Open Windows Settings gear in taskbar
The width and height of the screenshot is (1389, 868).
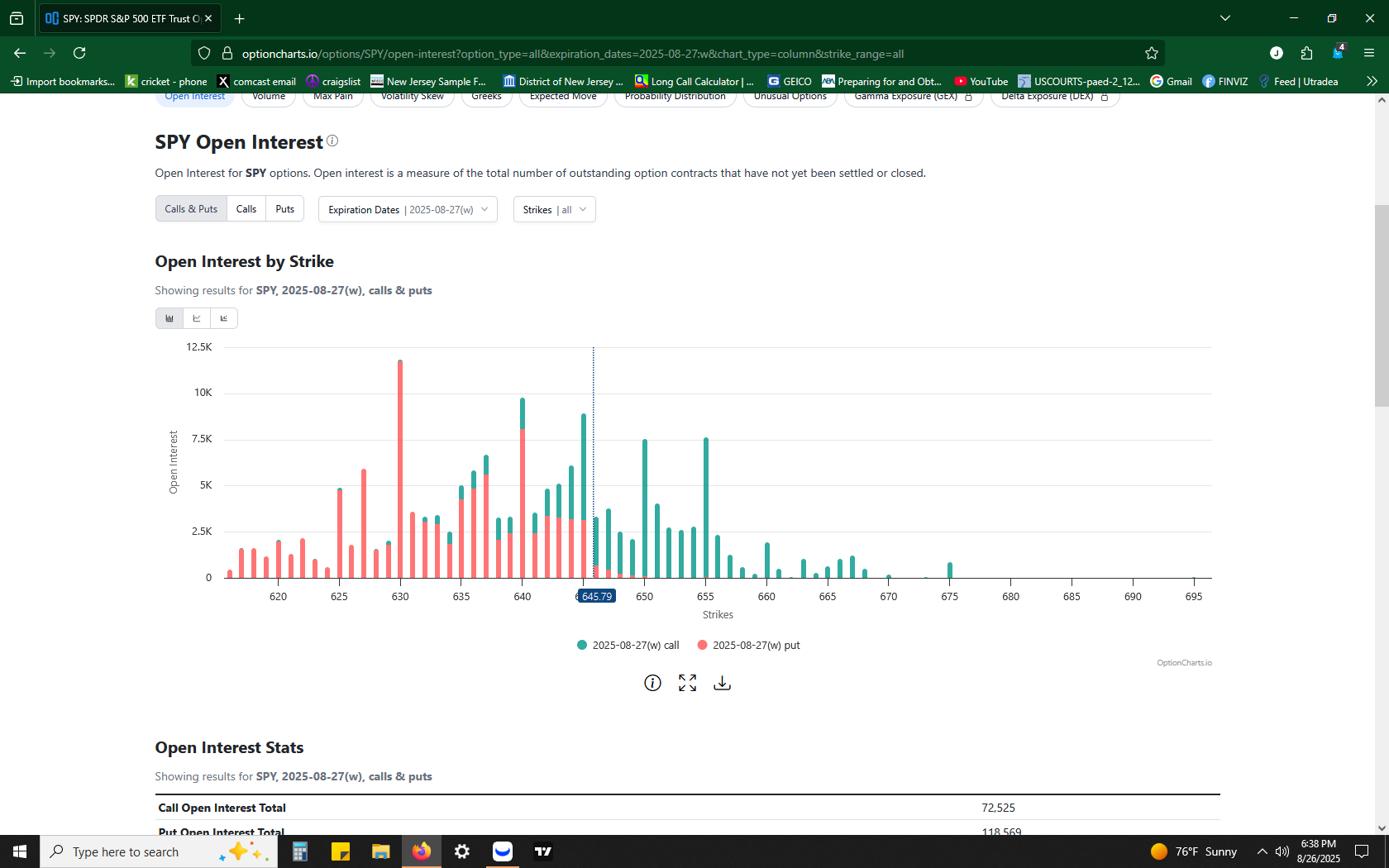(x=462, y=851)
